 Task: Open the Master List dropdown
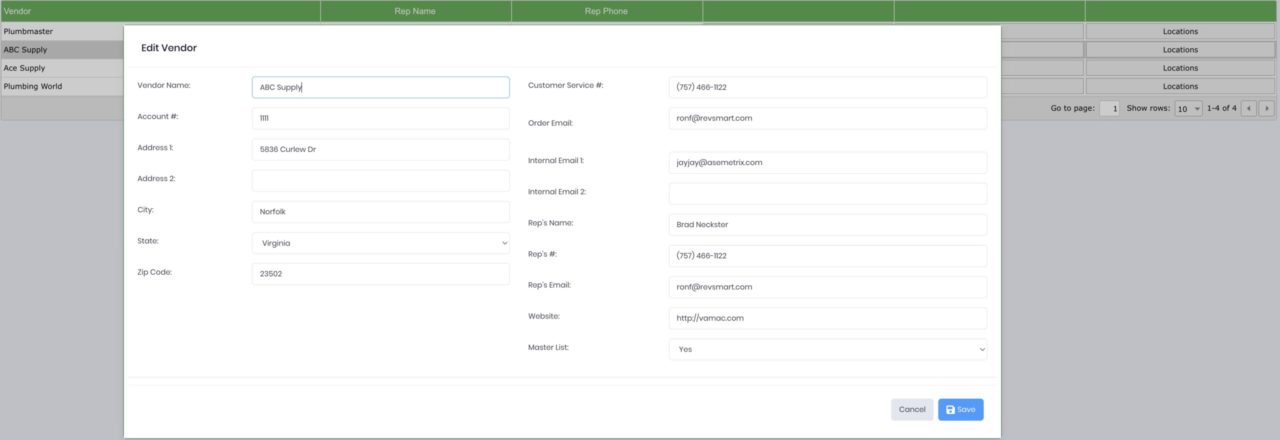(827, 349)
